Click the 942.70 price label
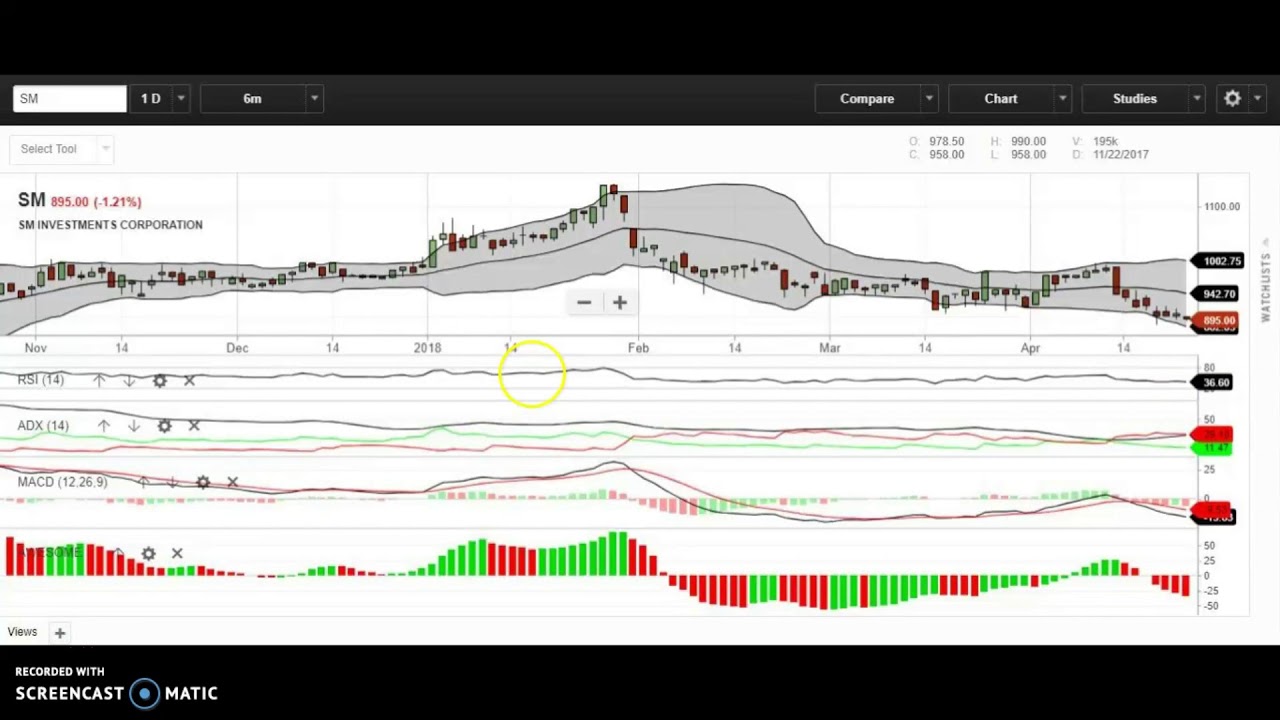Screen dimensions: 1280x720 point(1217,294)
